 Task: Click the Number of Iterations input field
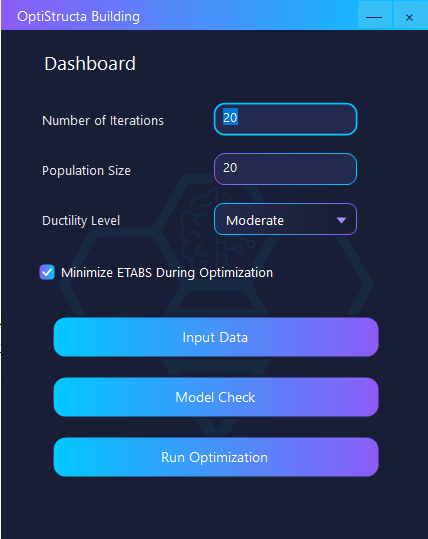click(285, 119)
